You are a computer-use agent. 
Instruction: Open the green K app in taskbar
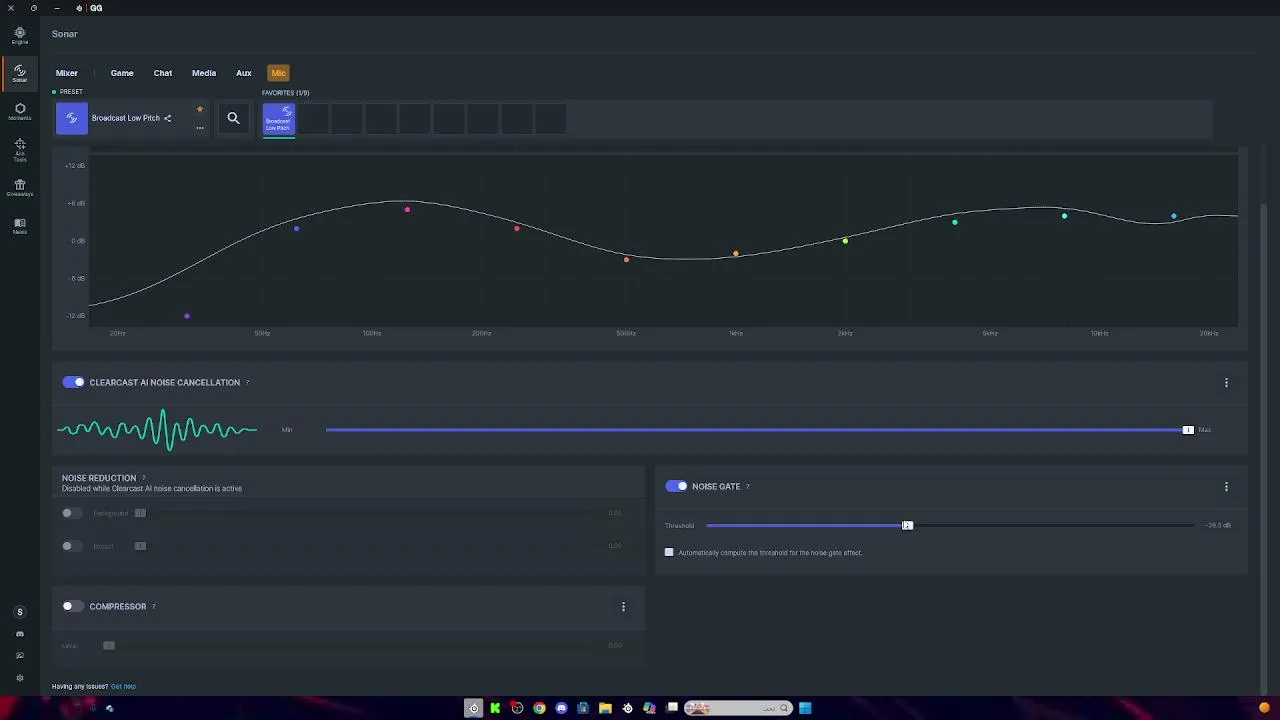click(x=495, y=708)
